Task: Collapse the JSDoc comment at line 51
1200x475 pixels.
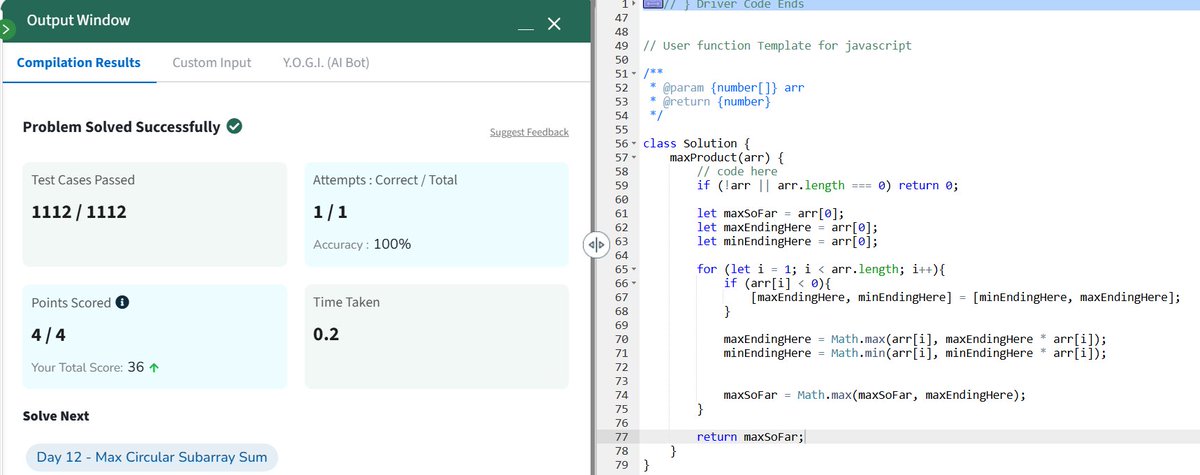Action: click(x=634, y=73)
